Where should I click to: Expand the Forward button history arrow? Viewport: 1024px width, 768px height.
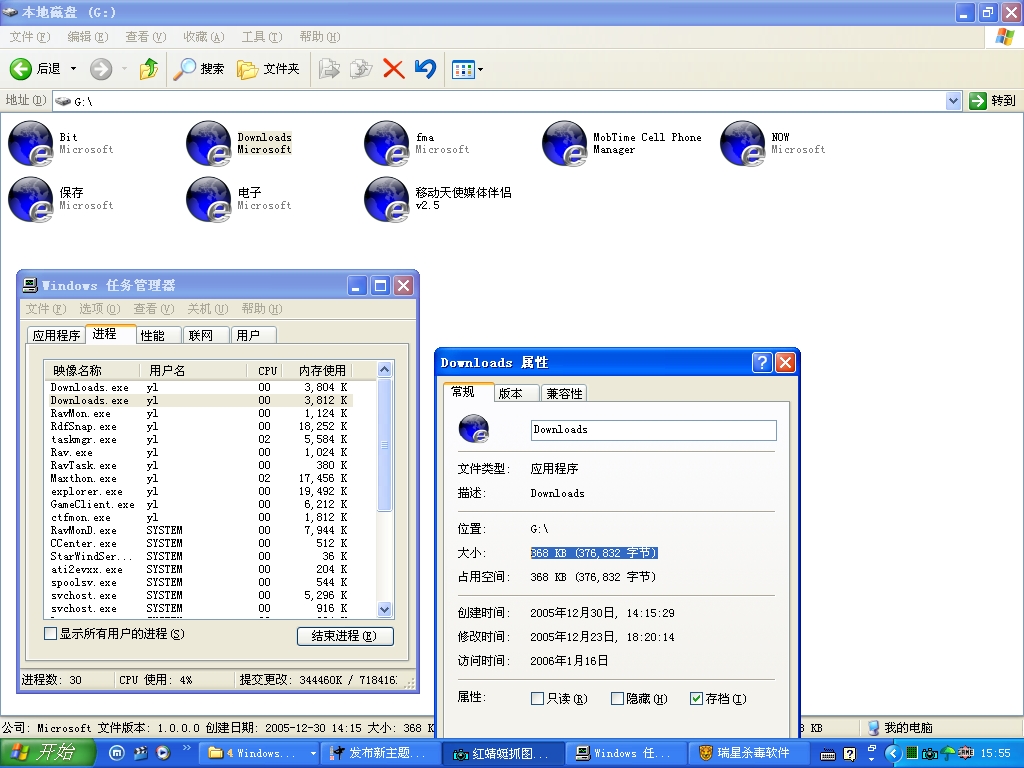[x=124, y=69]
